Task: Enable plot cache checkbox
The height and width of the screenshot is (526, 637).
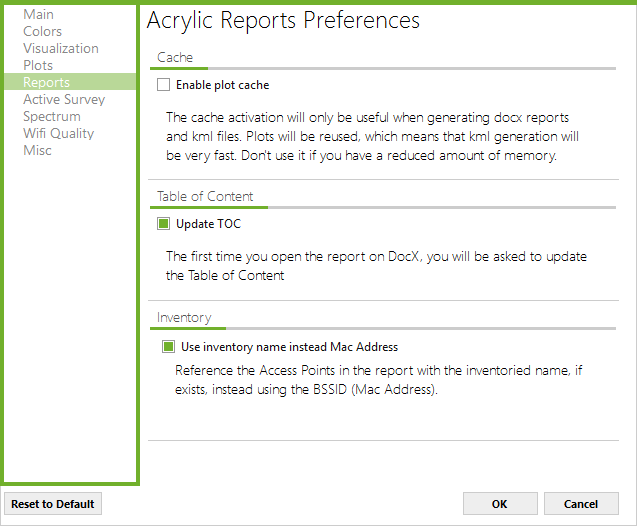Action: (x=163, y=85)
